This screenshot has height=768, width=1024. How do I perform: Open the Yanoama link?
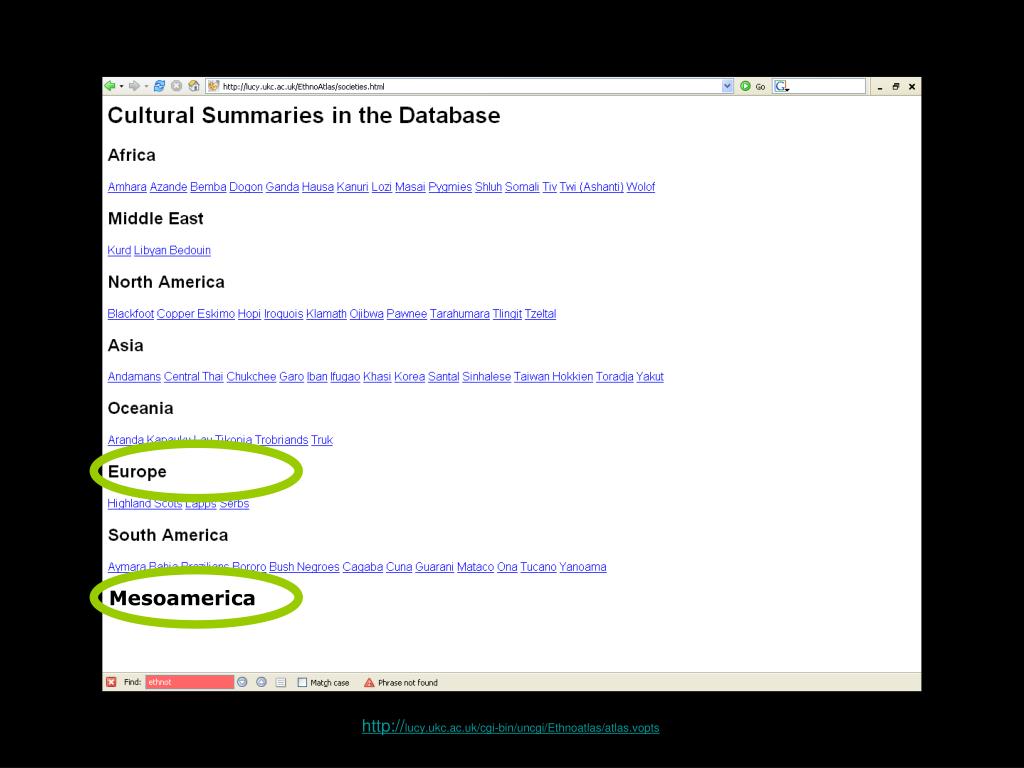583,567
